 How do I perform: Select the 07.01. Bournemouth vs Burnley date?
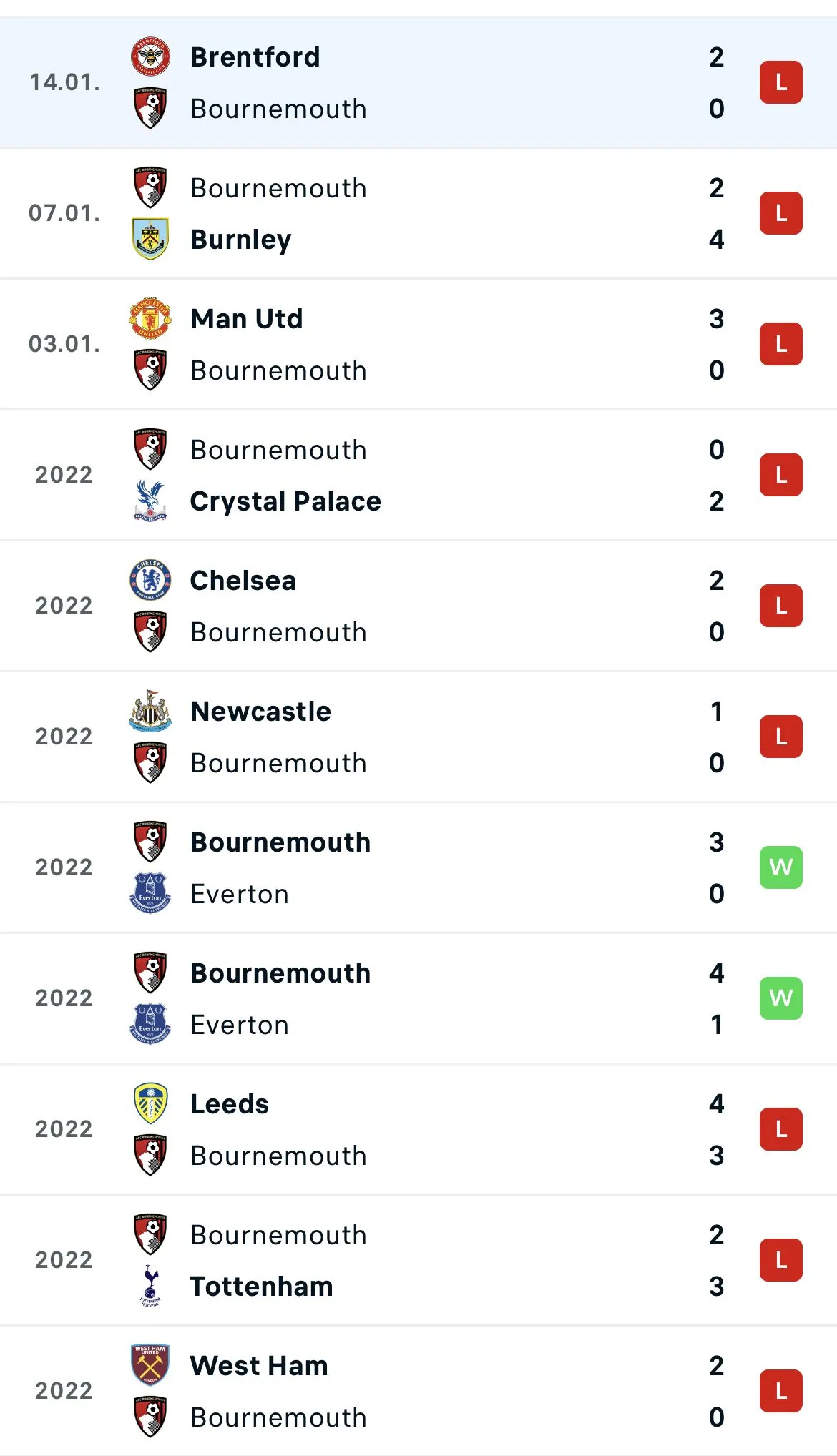[x=64, y=213]
